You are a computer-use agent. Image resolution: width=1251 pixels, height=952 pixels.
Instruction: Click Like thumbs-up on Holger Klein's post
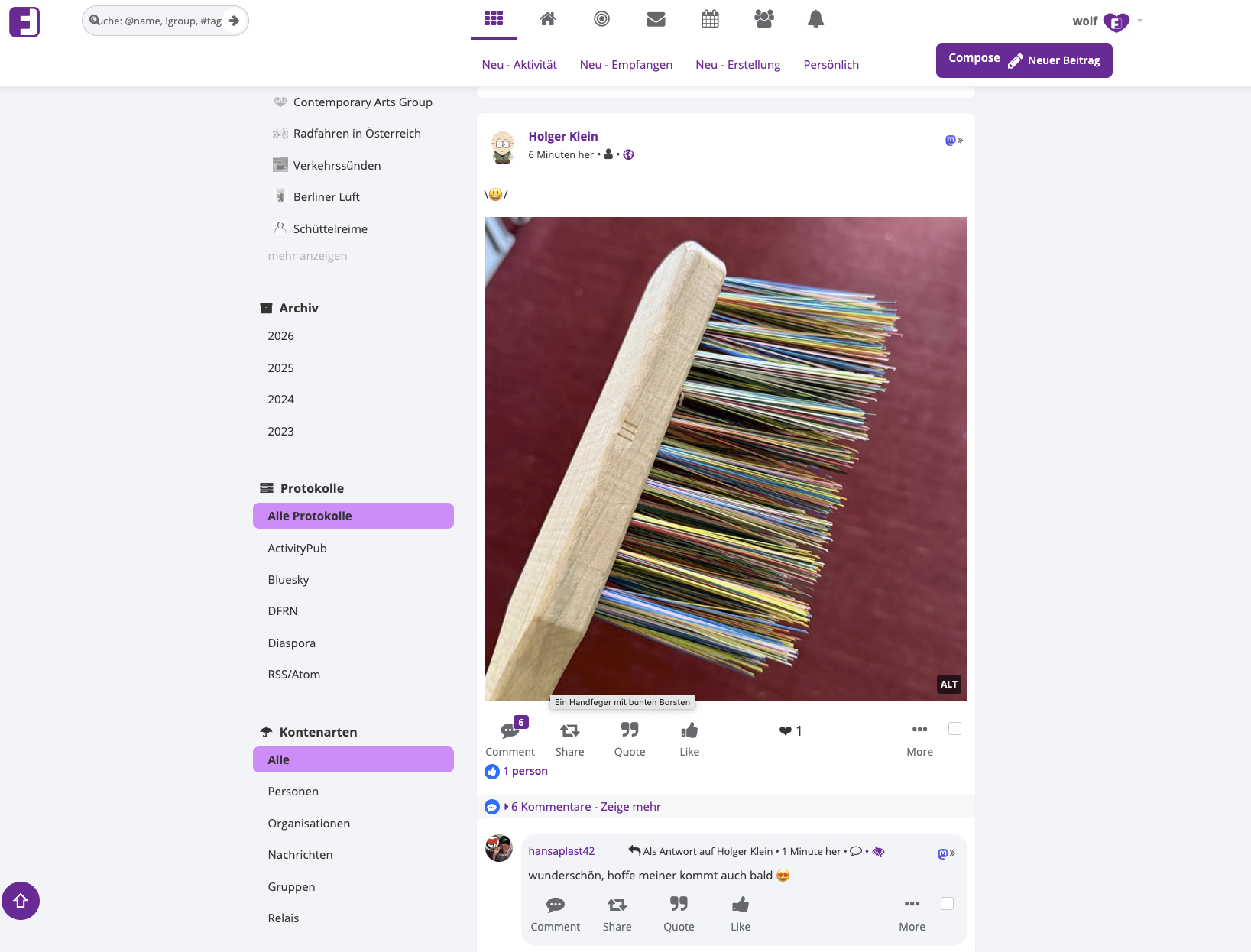689,731
